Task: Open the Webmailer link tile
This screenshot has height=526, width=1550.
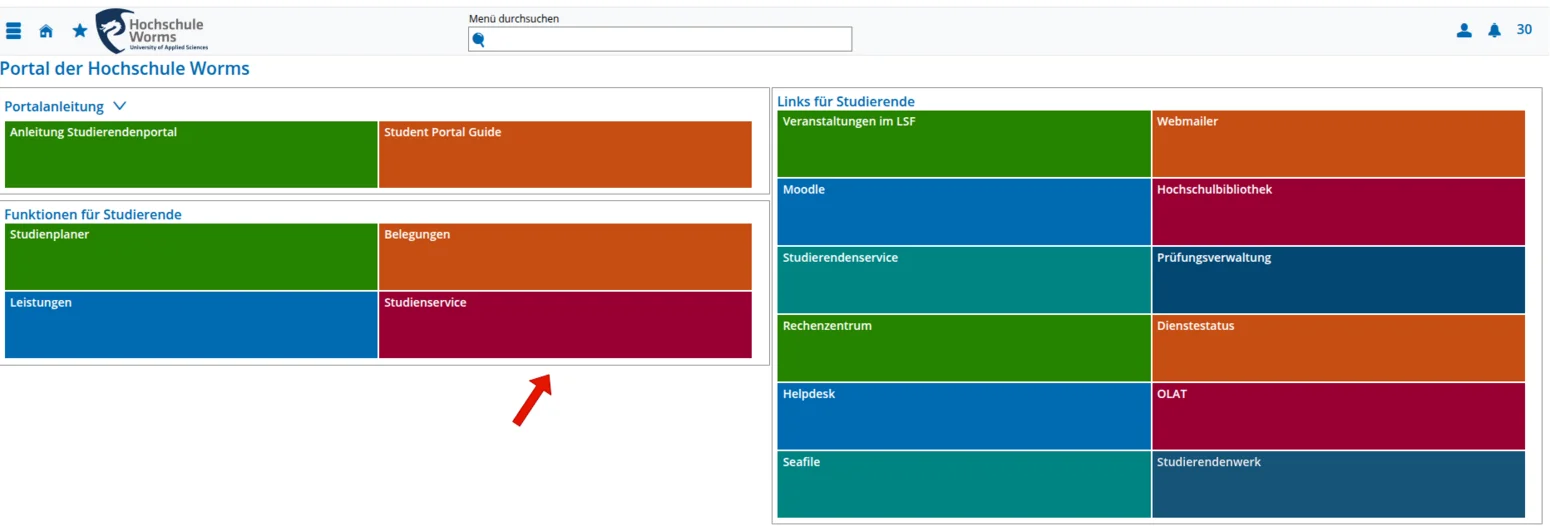Action: click(1339, 143)
